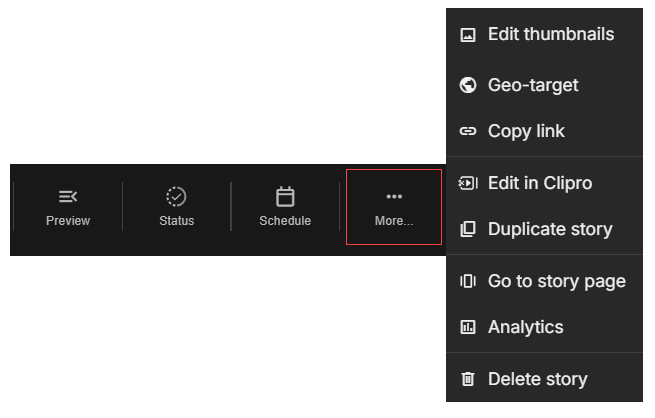Click the bar chart Analytics icon
This screenshot has width=655, height=418.
coord(467,327)
